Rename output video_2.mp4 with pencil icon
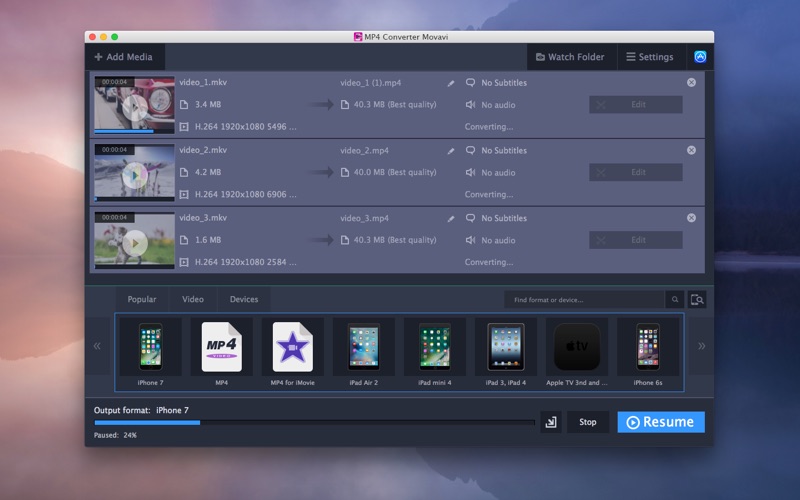Screen dimensions: 800x500 [x=451, y=151]
